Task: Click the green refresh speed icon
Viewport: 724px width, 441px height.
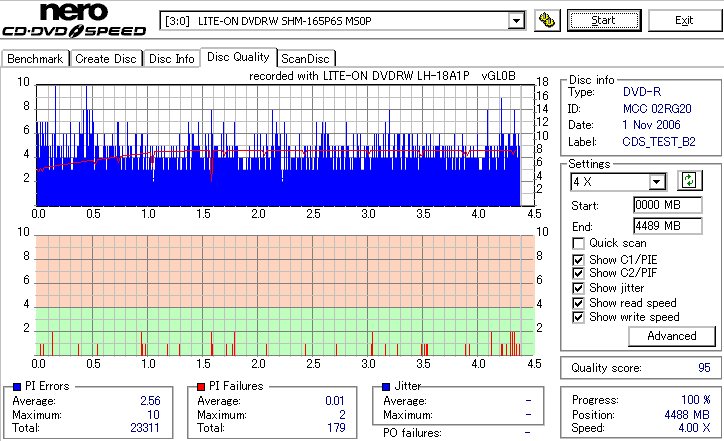Action: (x=689, y=180)
